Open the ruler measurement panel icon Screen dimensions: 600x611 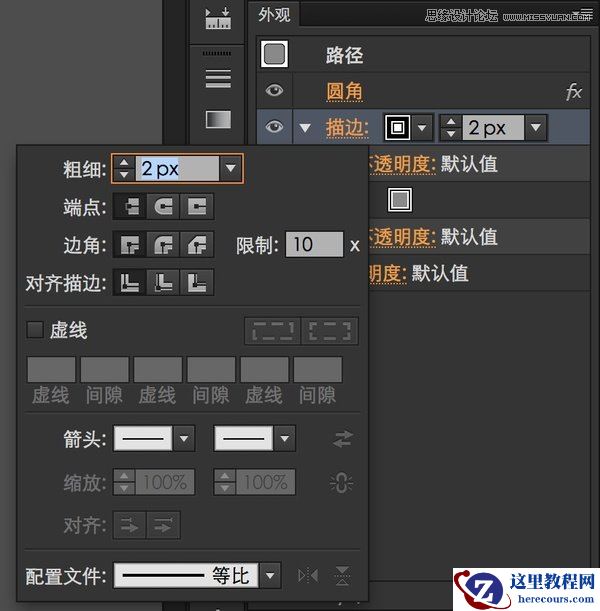tap(218, 18)
